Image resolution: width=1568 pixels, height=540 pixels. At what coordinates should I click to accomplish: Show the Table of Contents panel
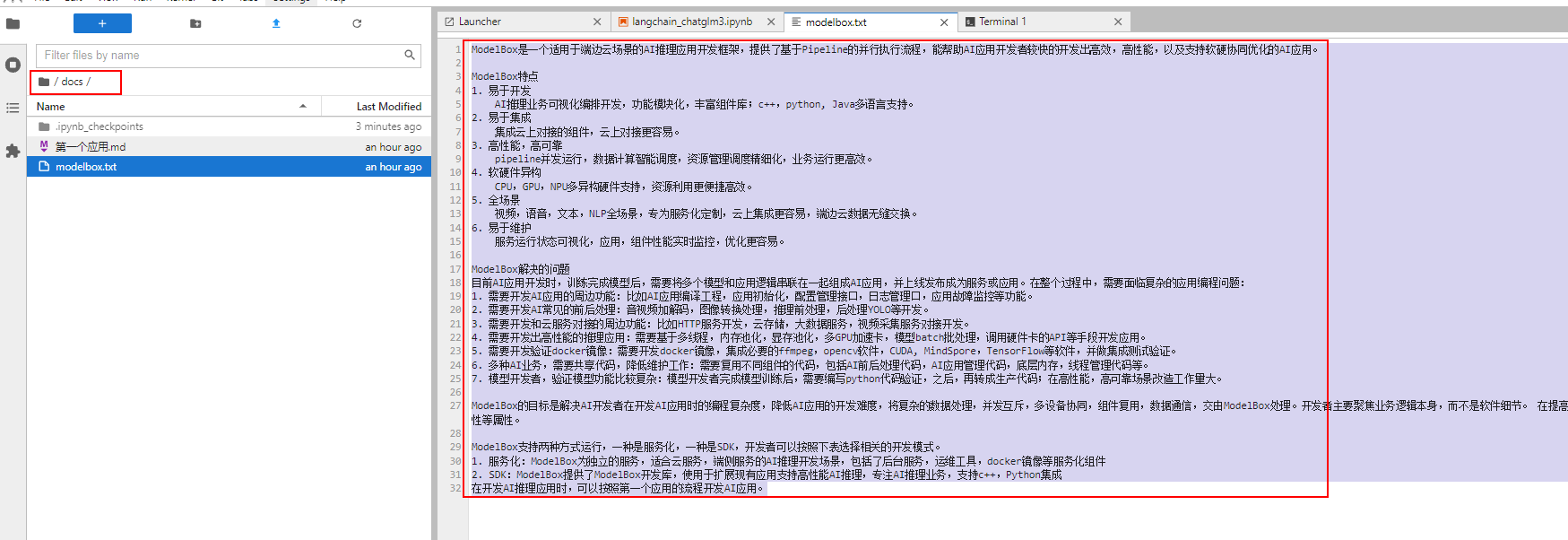(13, 108)
